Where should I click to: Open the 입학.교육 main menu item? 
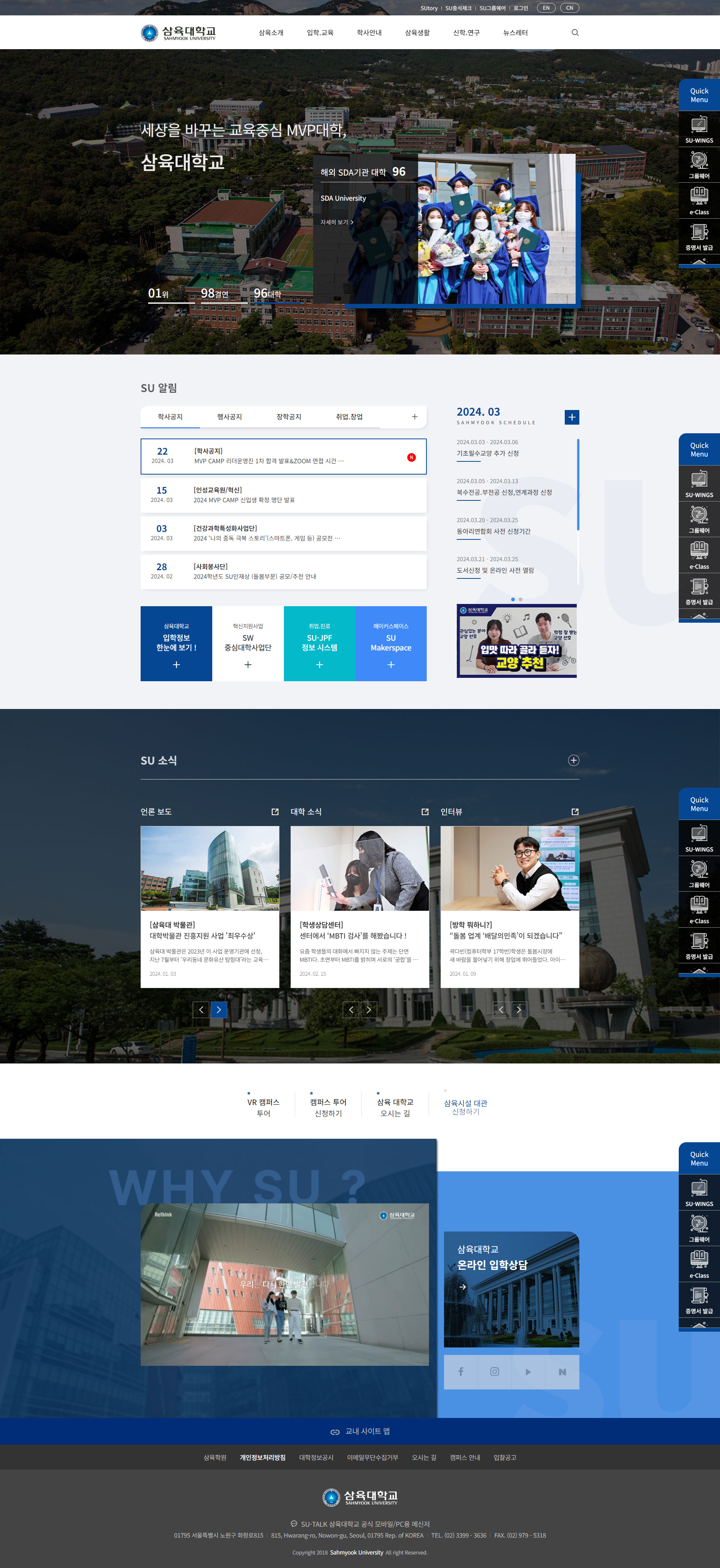coord(319,33)
